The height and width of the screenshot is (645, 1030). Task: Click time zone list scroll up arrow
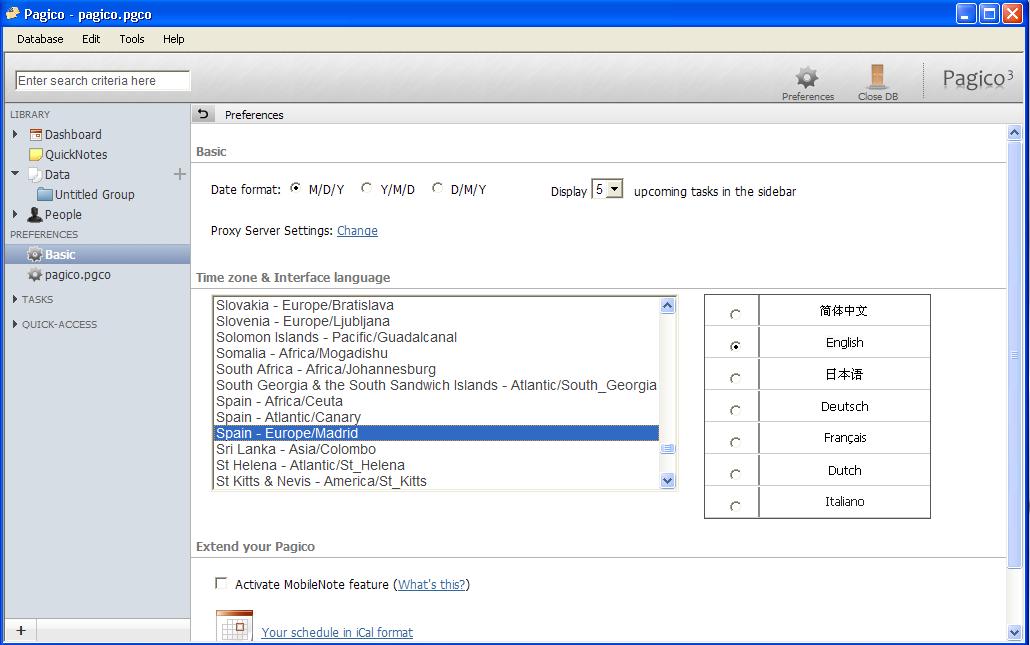coord(667,305)
